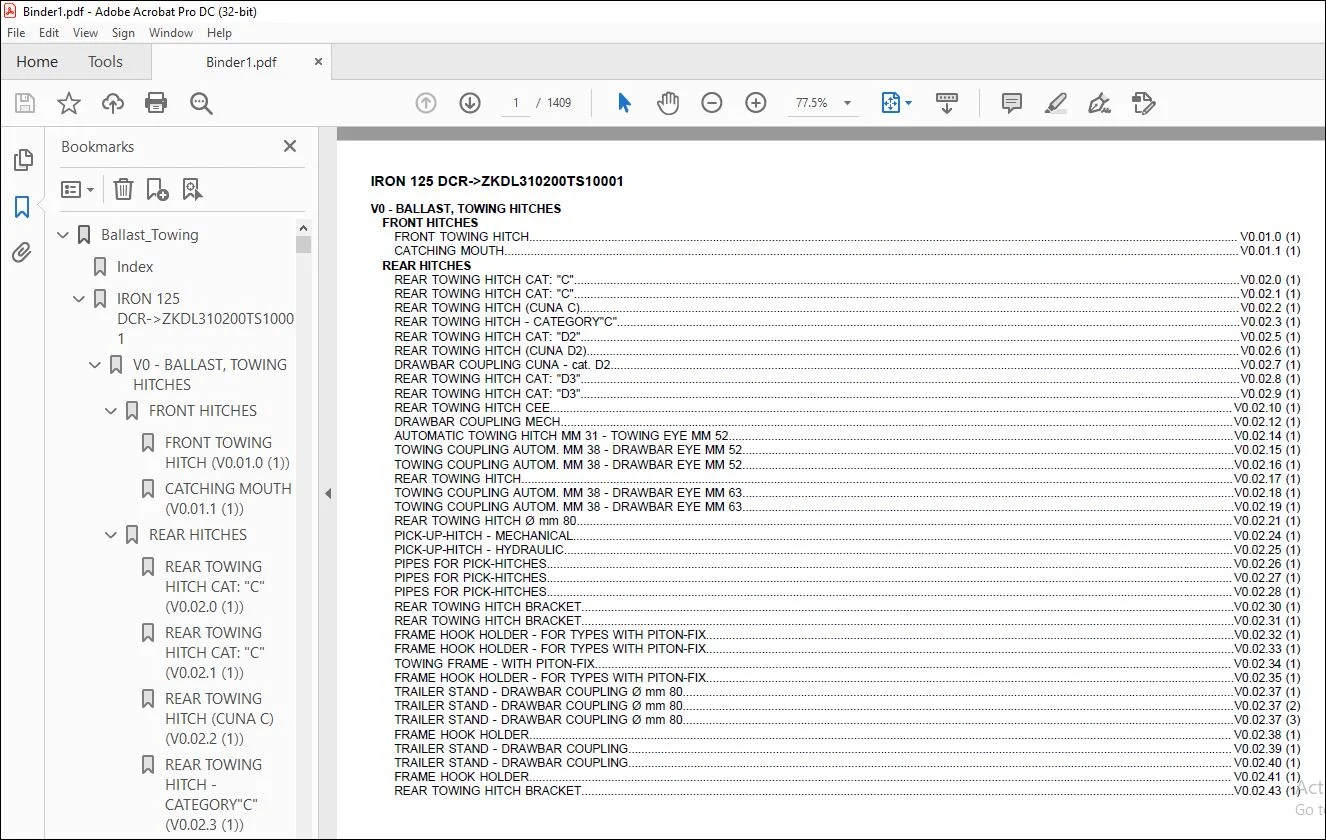
Task: Open bookmarks options menu dropdown
Action: (x=77, y=189)
